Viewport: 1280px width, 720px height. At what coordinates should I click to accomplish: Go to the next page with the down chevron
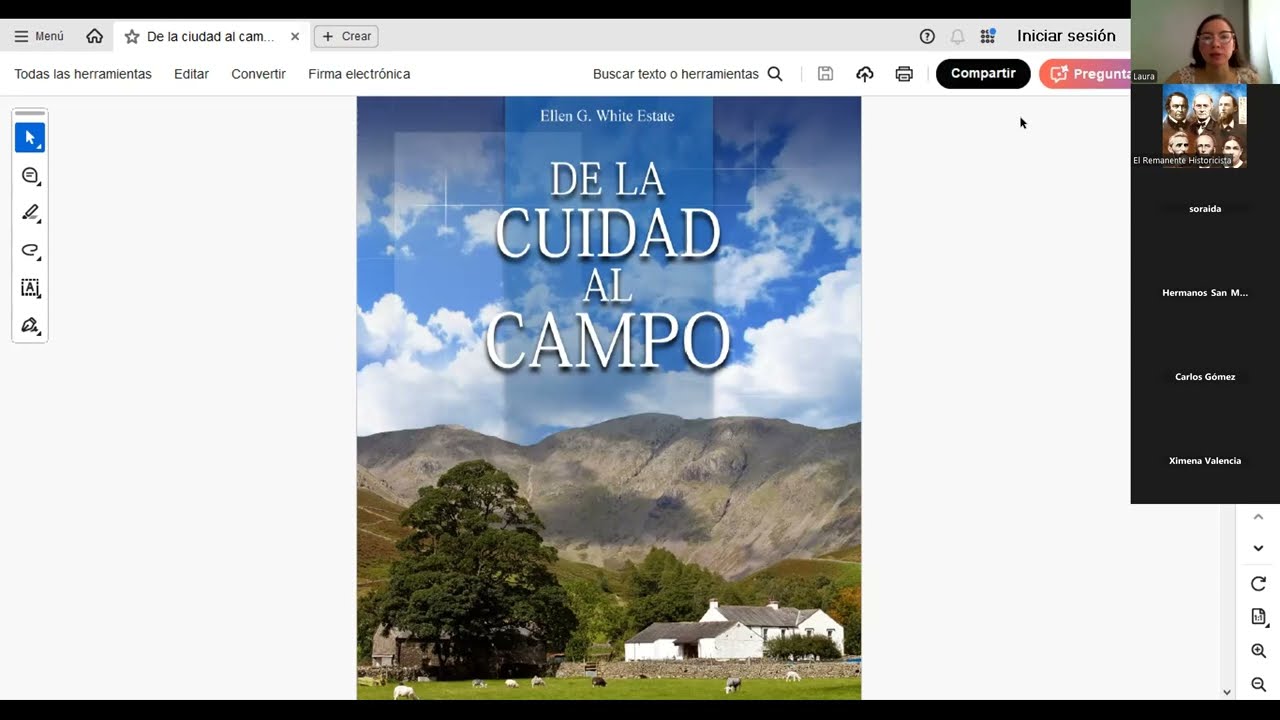click(x=1258, y=548)
